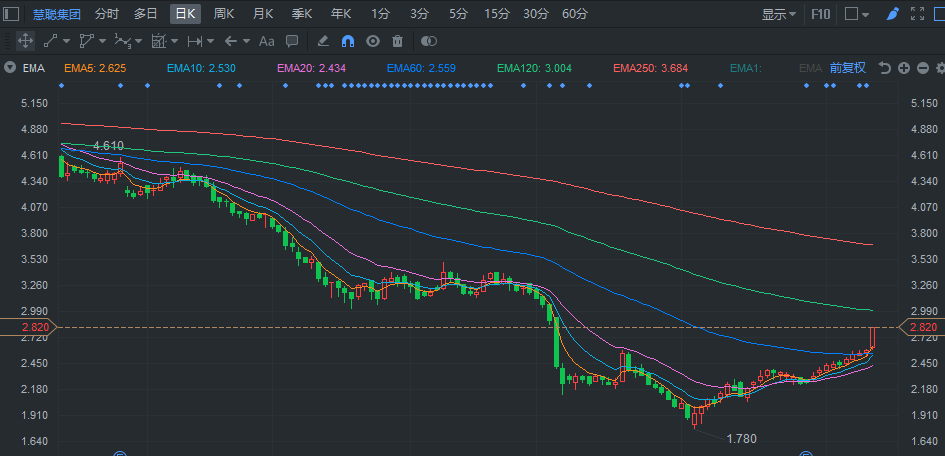Collapse the EMA indicator list arrow
945x456 pixels.
[x=10, y=68]
